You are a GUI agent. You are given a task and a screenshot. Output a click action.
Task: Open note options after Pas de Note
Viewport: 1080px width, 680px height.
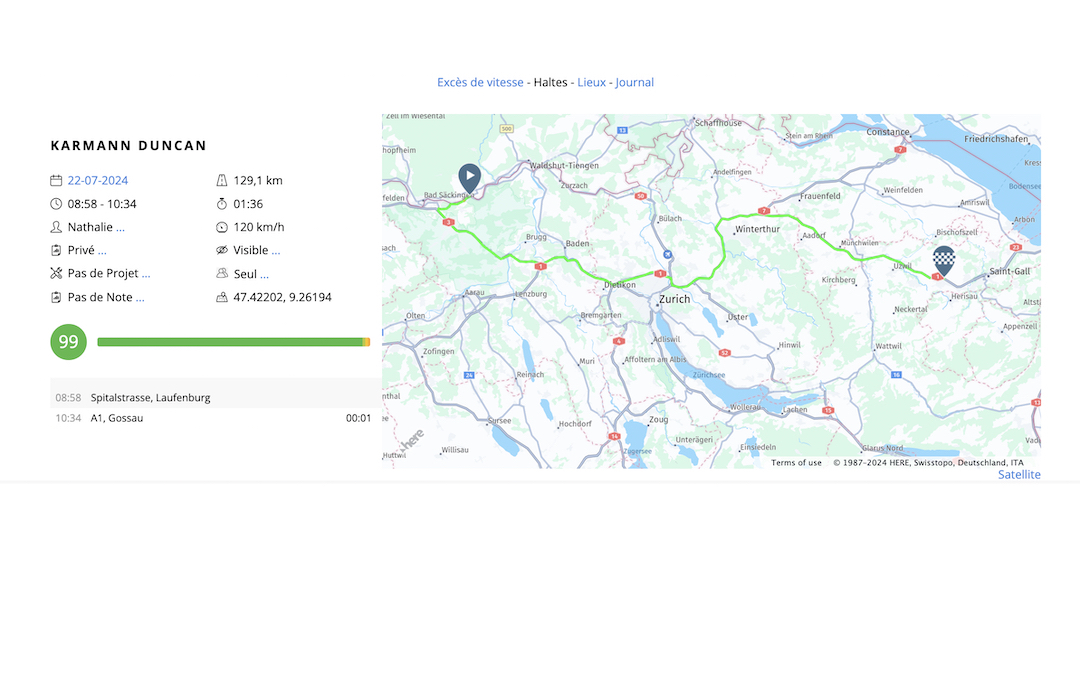pos(141,298)
